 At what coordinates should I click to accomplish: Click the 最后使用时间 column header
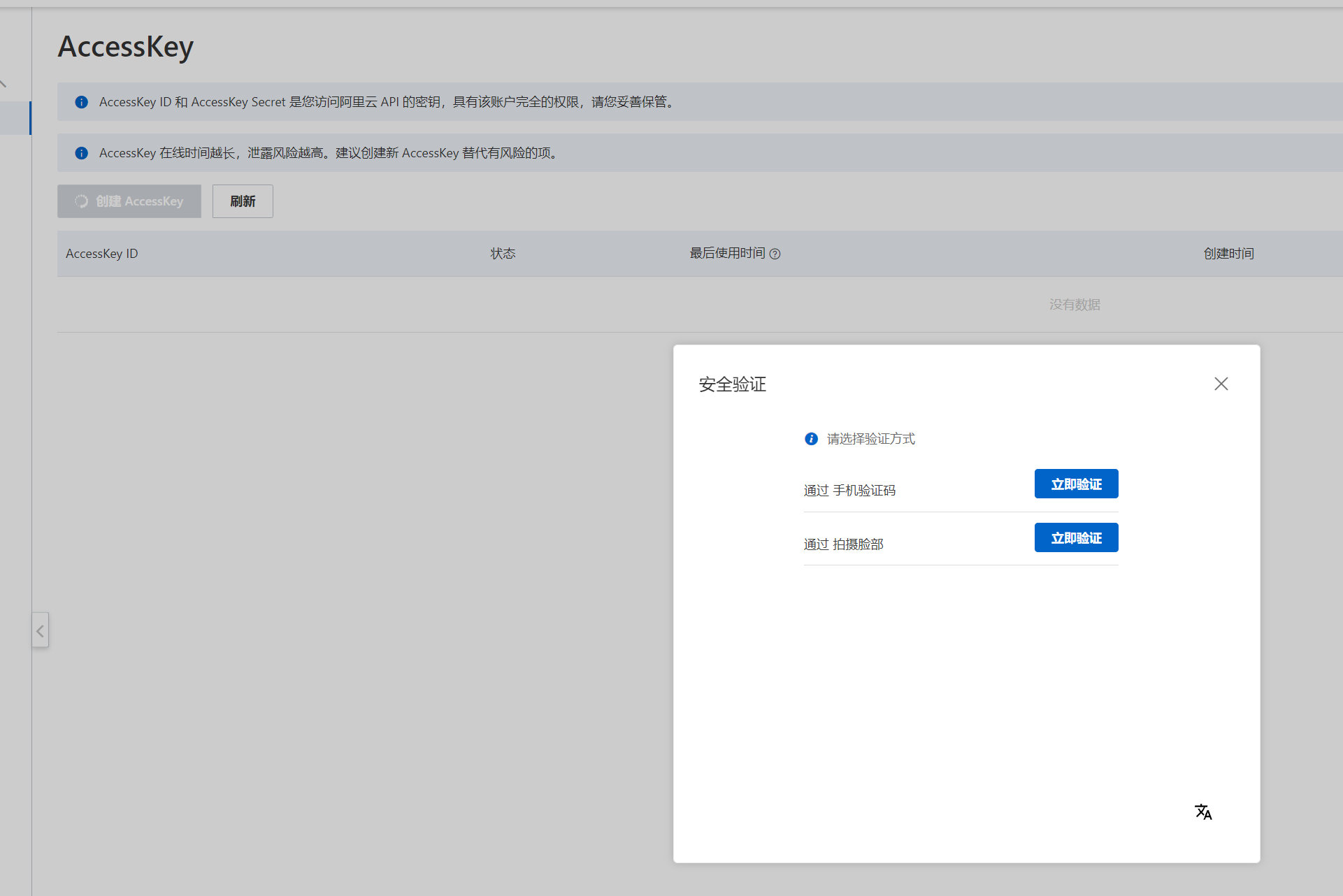[728, 253]
